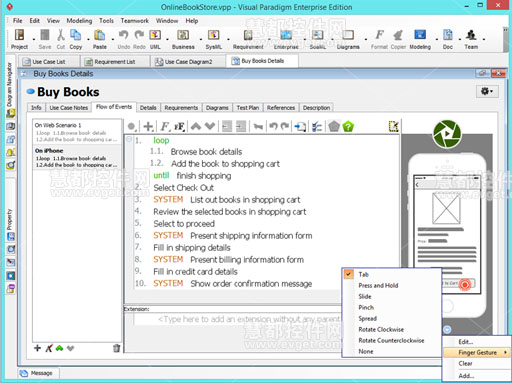The width and height of the screenshot is (512, 383).
Task: Collapse the loop step expander
Action: [129, 140]
